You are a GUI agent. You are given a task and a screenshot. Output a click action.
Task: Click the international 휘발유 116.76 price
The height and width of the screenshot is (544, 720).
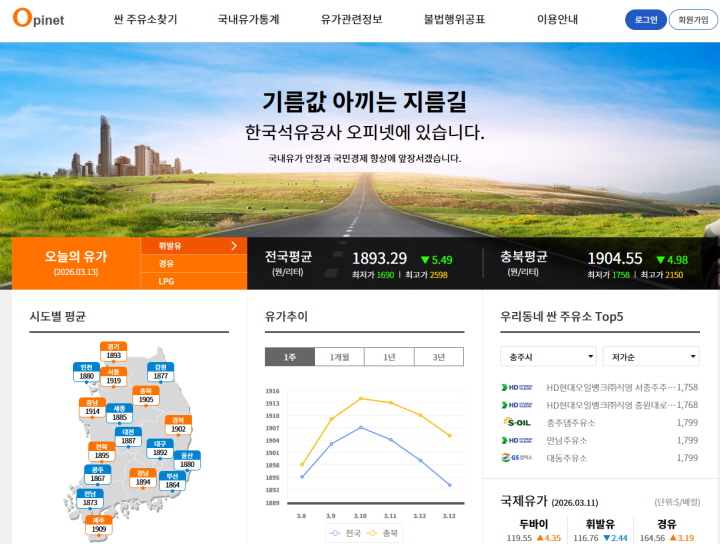click(586, 538)
